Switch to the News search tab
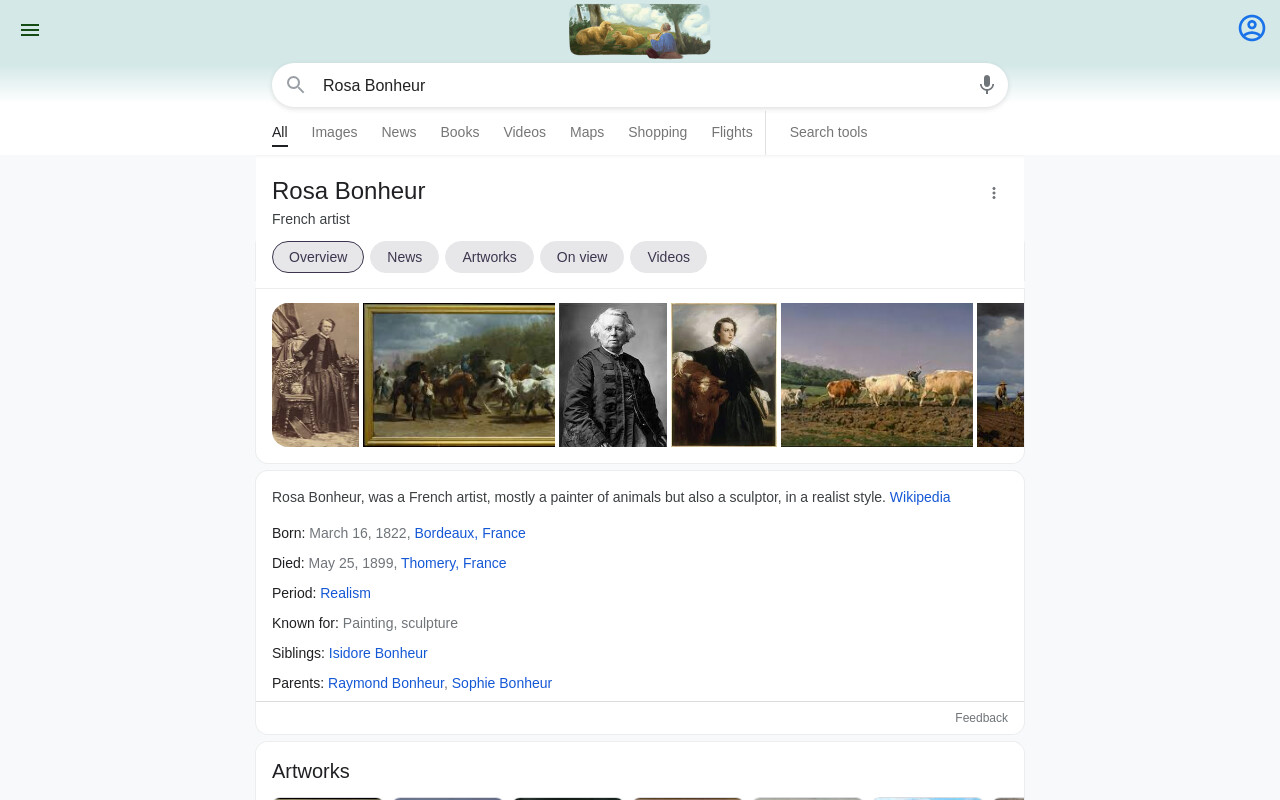1280x800 pixels. click(x=399, y=132)
